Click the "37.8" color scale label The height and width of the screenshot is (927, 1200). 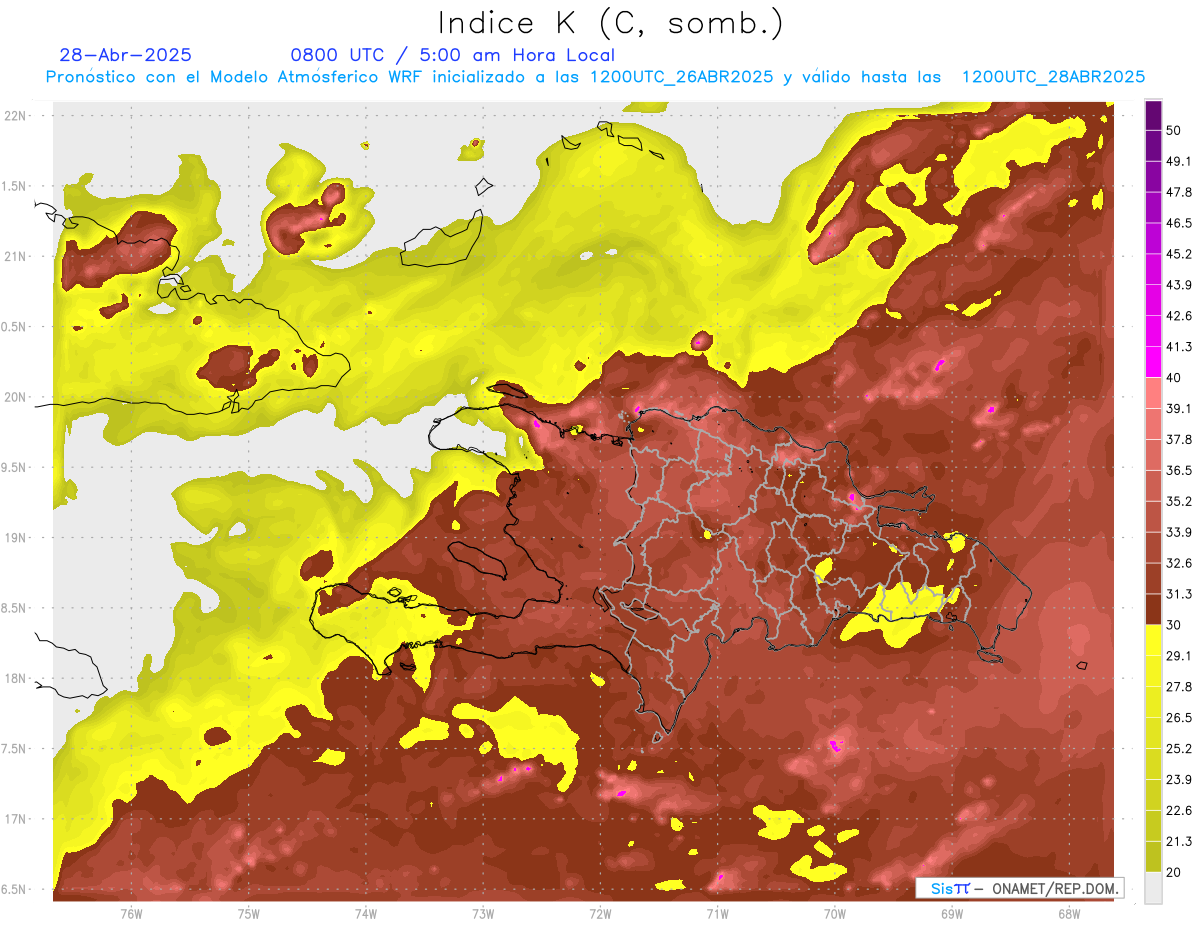[x=1179, y=439]
